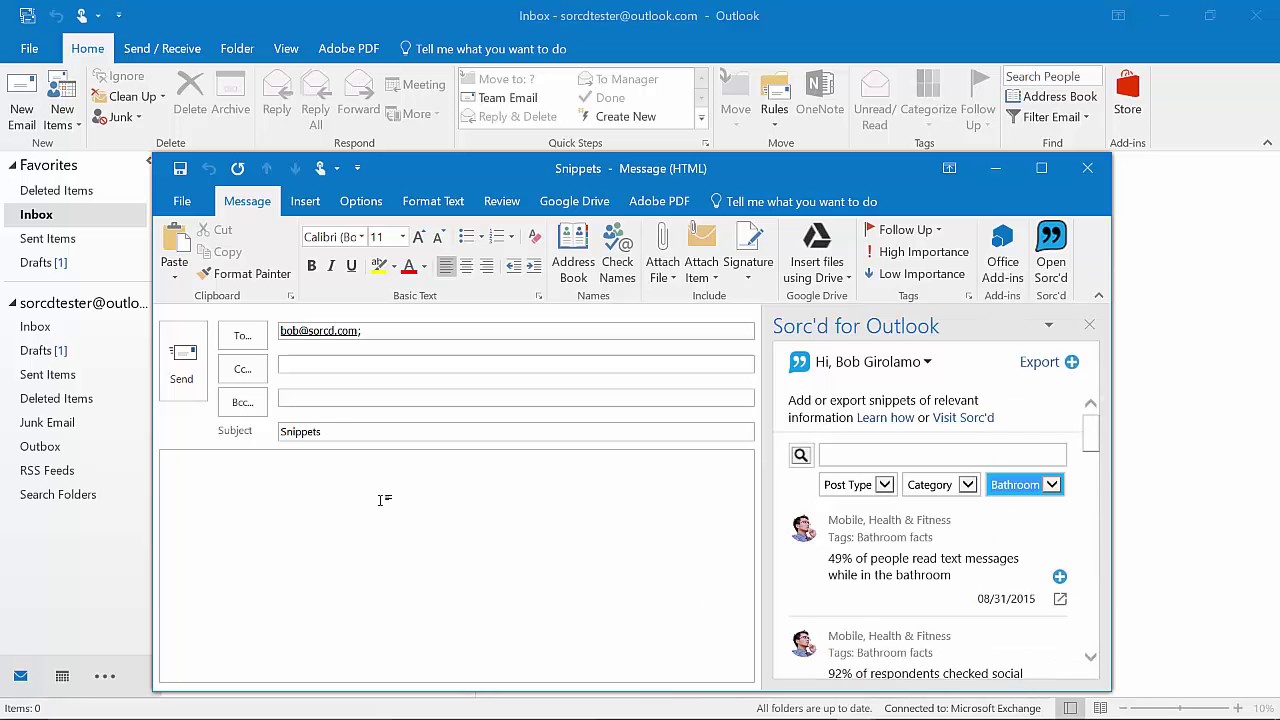The width and height of the screenshot is (1280, 720).
Task: Switch to Review tab
Action: pyautogui.click(x=502, y=201)
